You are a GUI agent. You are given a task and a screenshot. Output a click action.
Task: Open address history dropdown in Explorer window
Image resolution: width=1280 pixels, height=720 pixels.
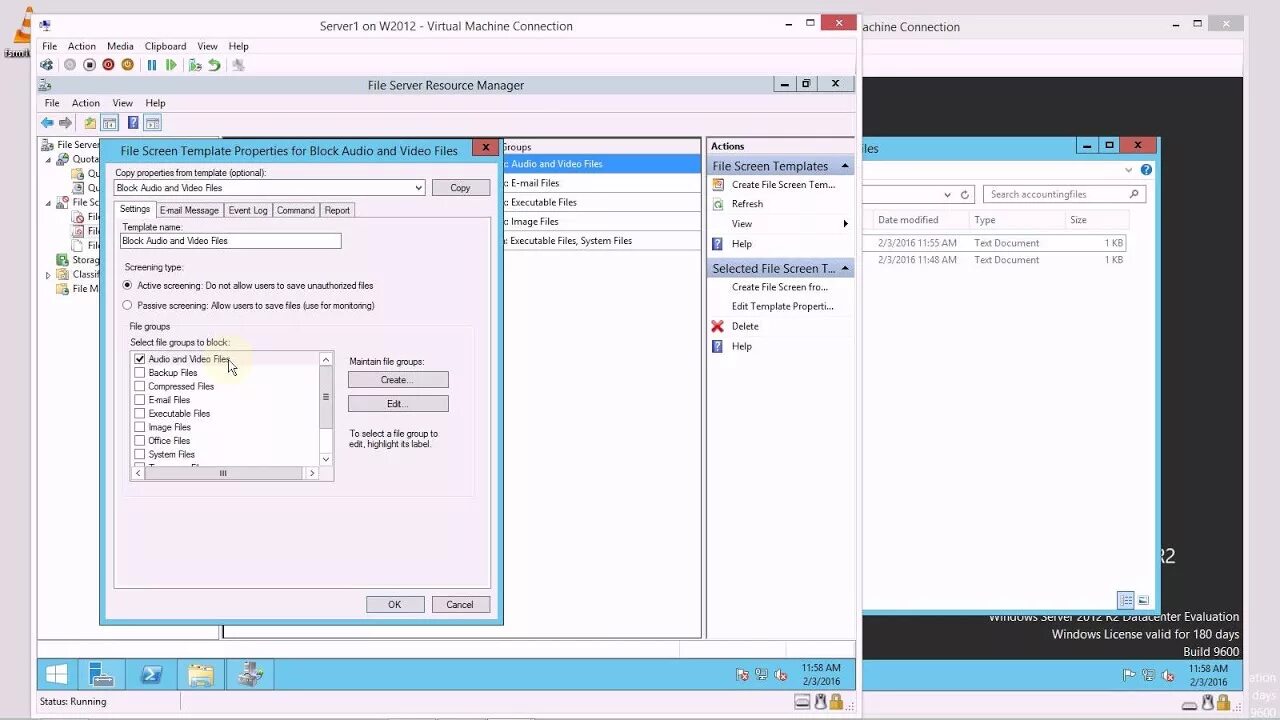pyautogui.click(x=947, y=194)
